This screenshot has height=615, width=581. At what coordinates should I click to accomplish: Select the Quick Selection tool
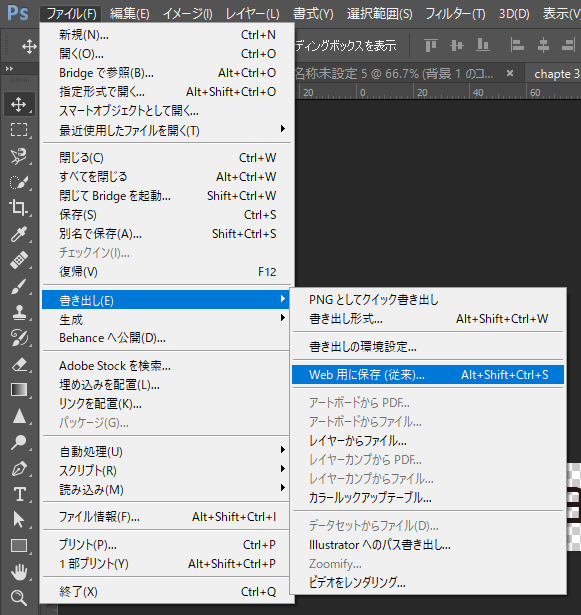click(19, 182)
